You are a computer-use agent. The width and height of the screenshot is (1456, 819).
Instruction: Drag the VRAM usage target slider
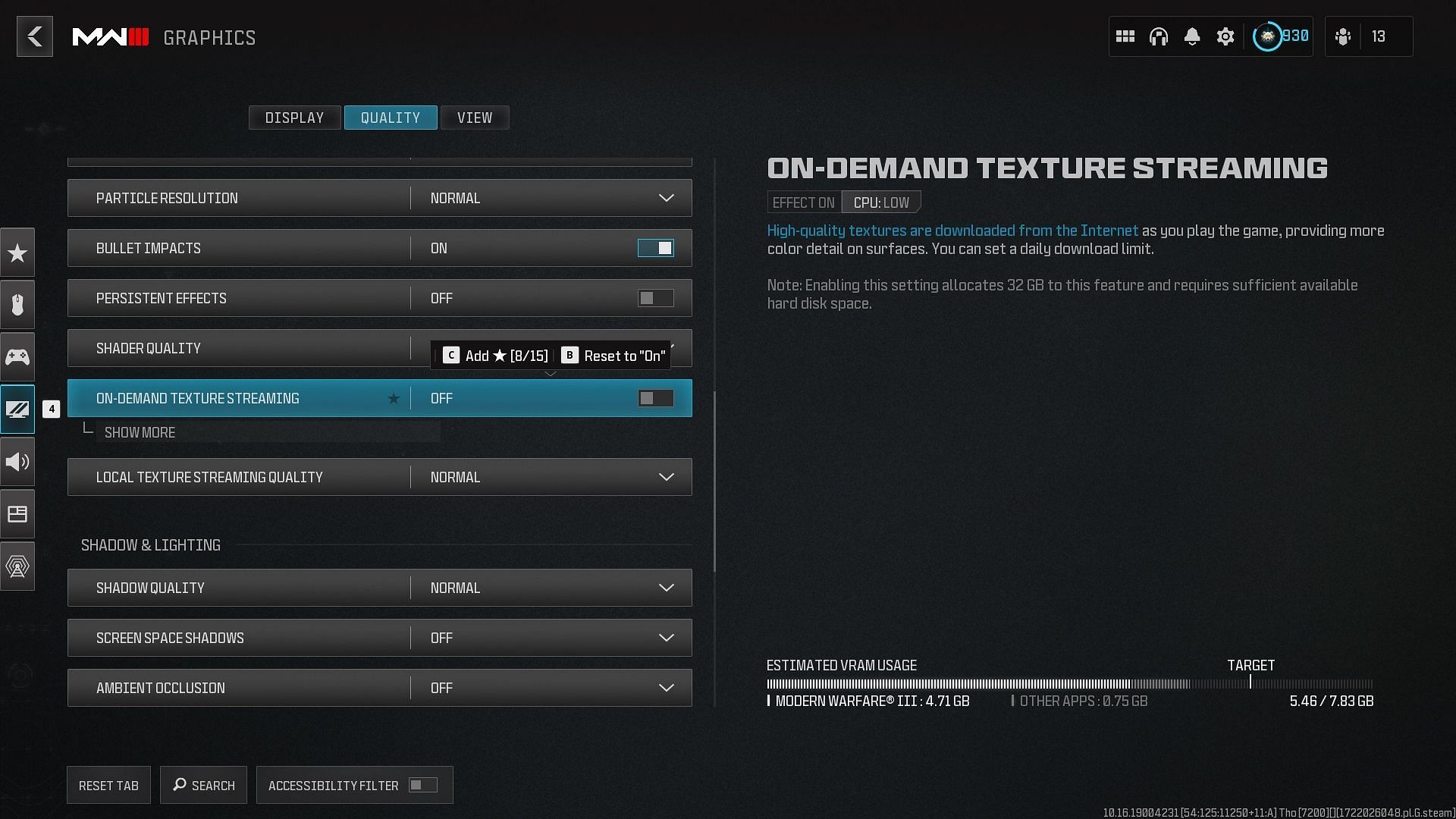(x=1250, y=683)
